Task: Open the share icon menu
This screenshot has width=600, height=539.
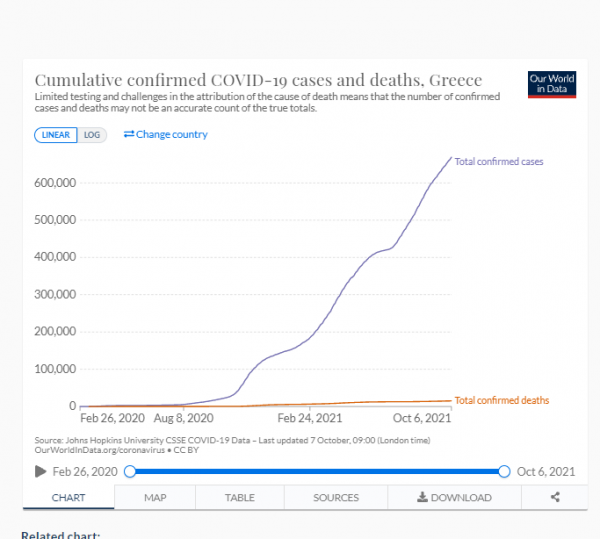Action: [x=554, y=497]
